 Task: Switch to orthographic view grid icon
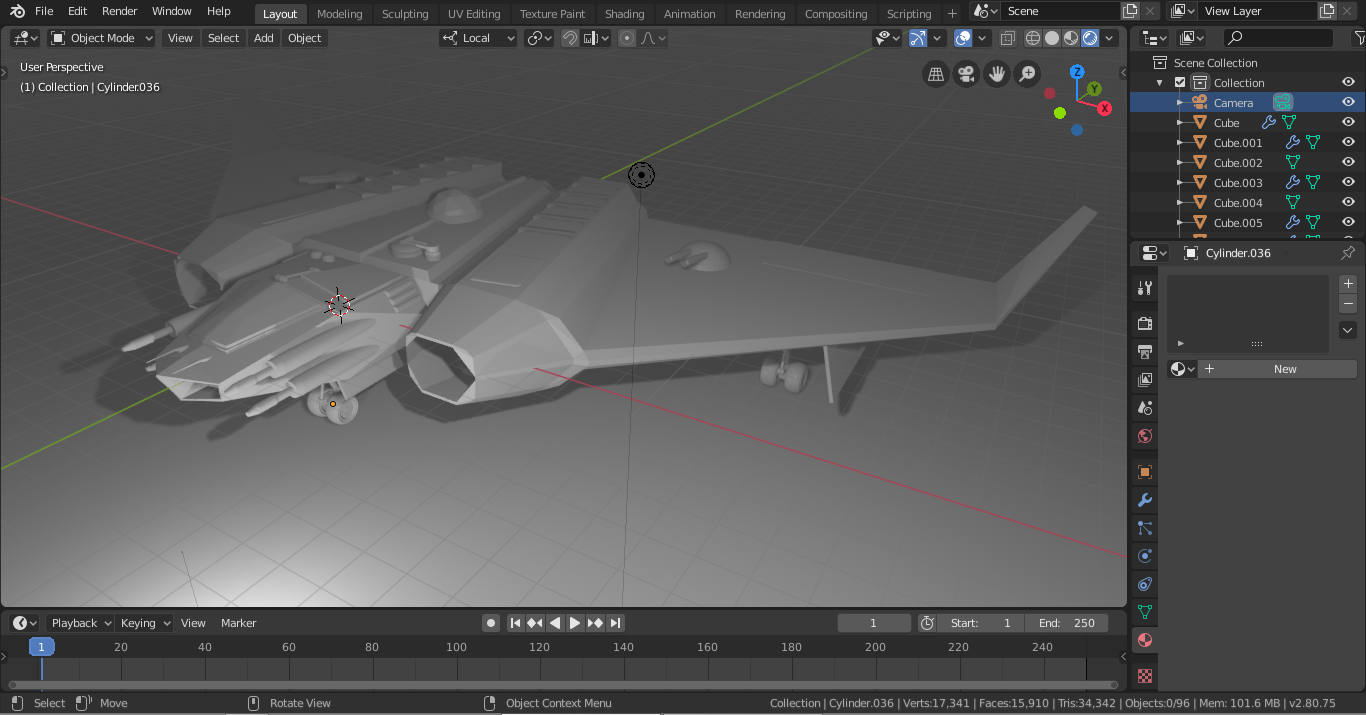point(935,74)
